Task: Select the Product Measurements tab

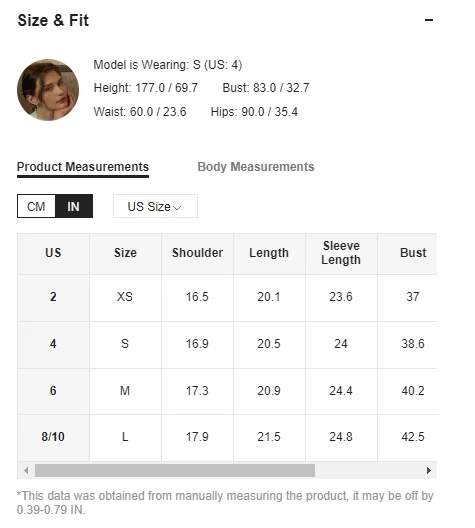Action: click(83, 167)
